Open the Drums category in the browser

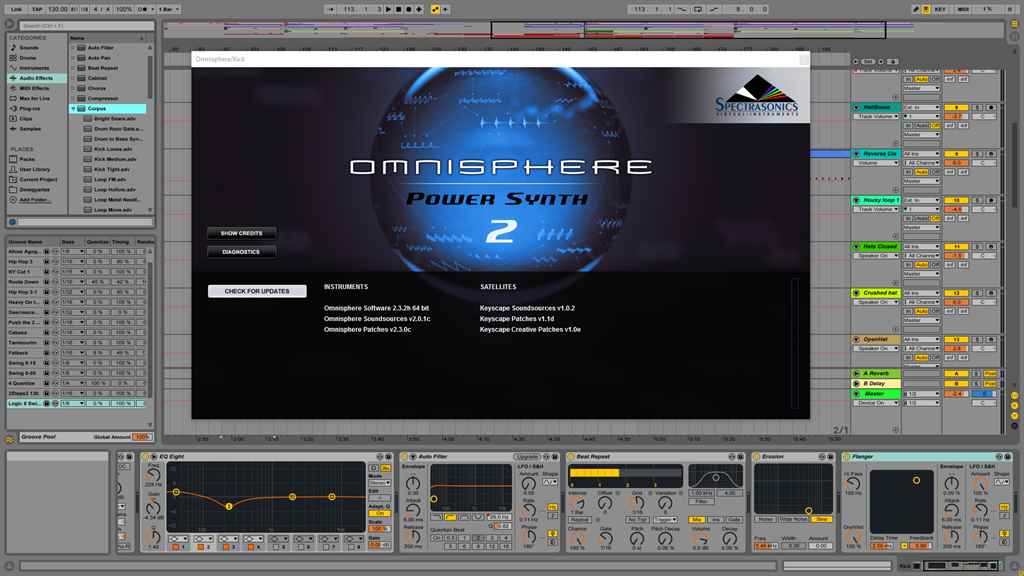[x=27, y=57]
